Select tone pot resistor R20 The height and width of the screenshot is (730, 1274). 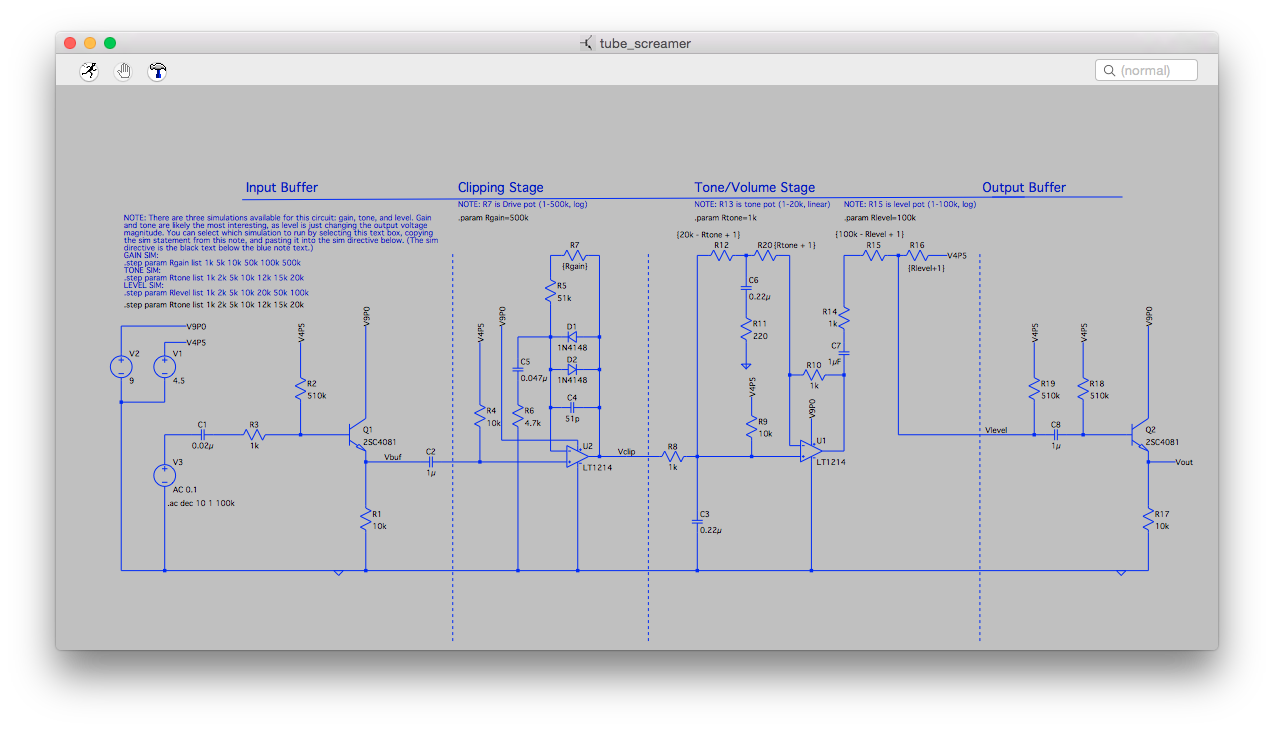click(765, 254)
